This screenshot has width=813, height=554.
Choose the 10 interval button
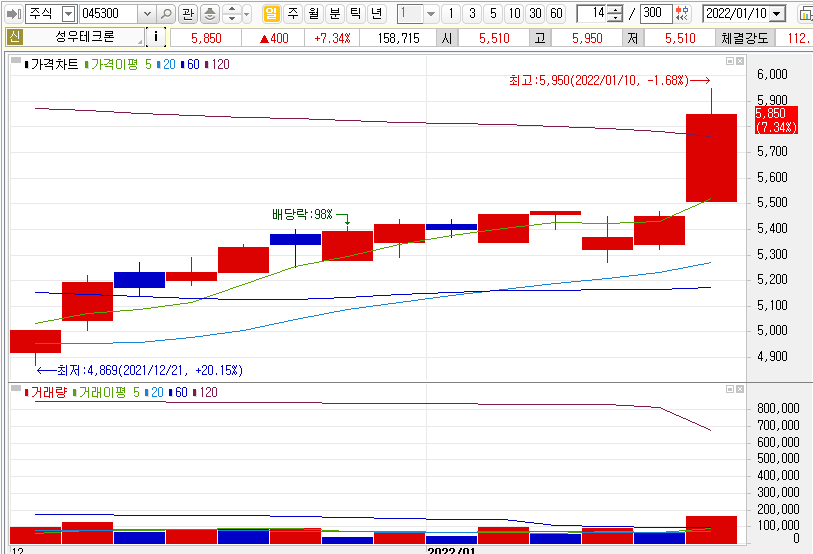click(514, 13)
